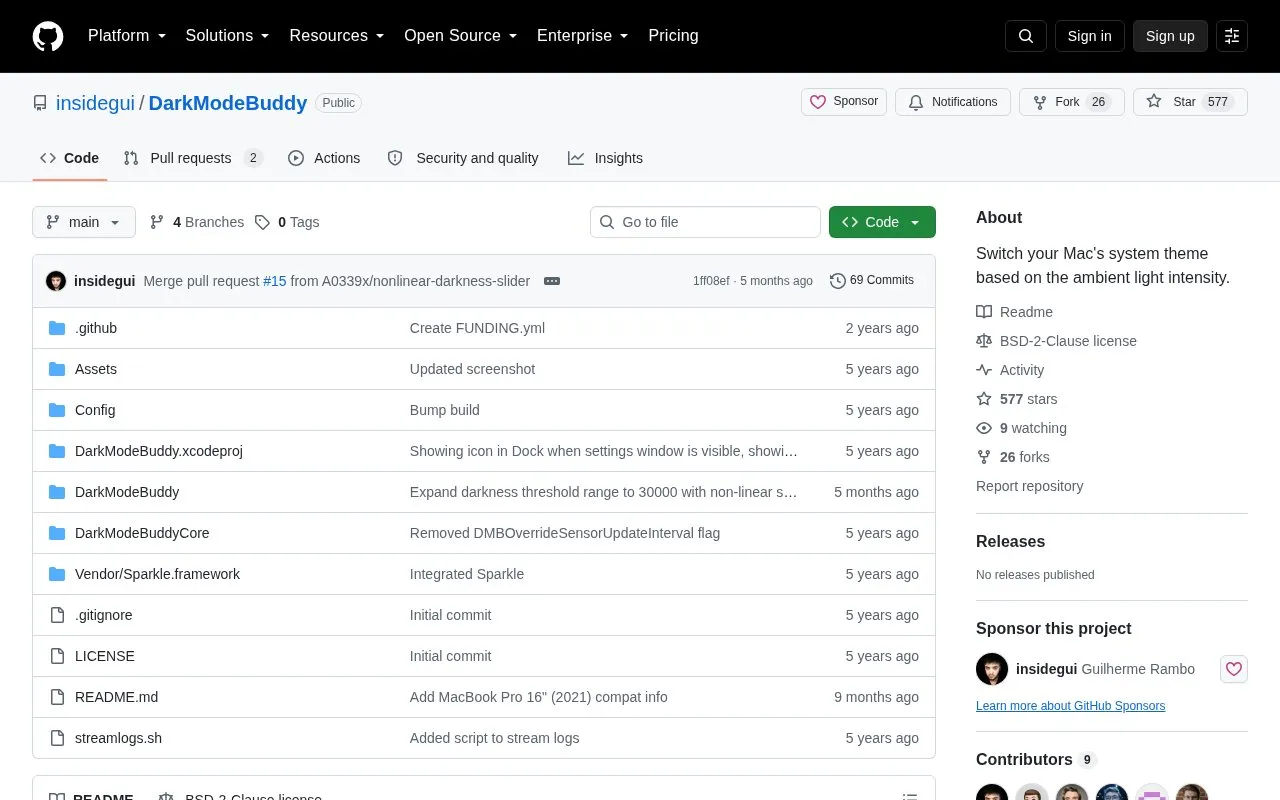Open the BSD-2-Clause license link in About
Screen dimensions: 1280x800
(1056, 341)
